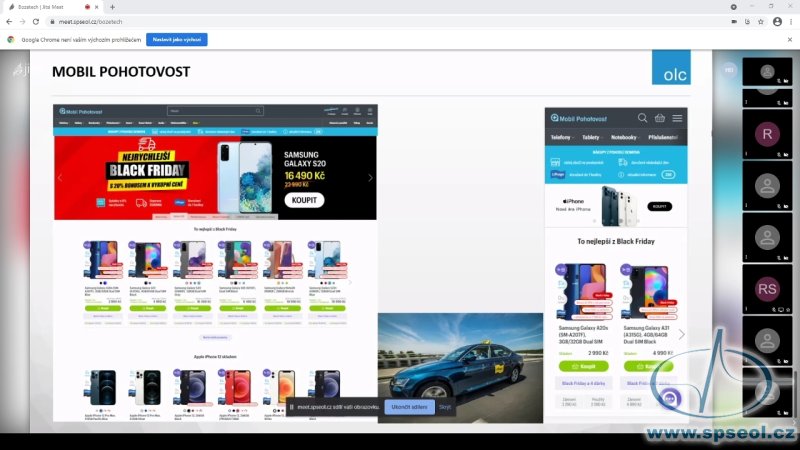The height and width of the screenshot is (450, 800).
Task: Click the Black Friday promo banner graphic
Action: [x=147, y=171]
